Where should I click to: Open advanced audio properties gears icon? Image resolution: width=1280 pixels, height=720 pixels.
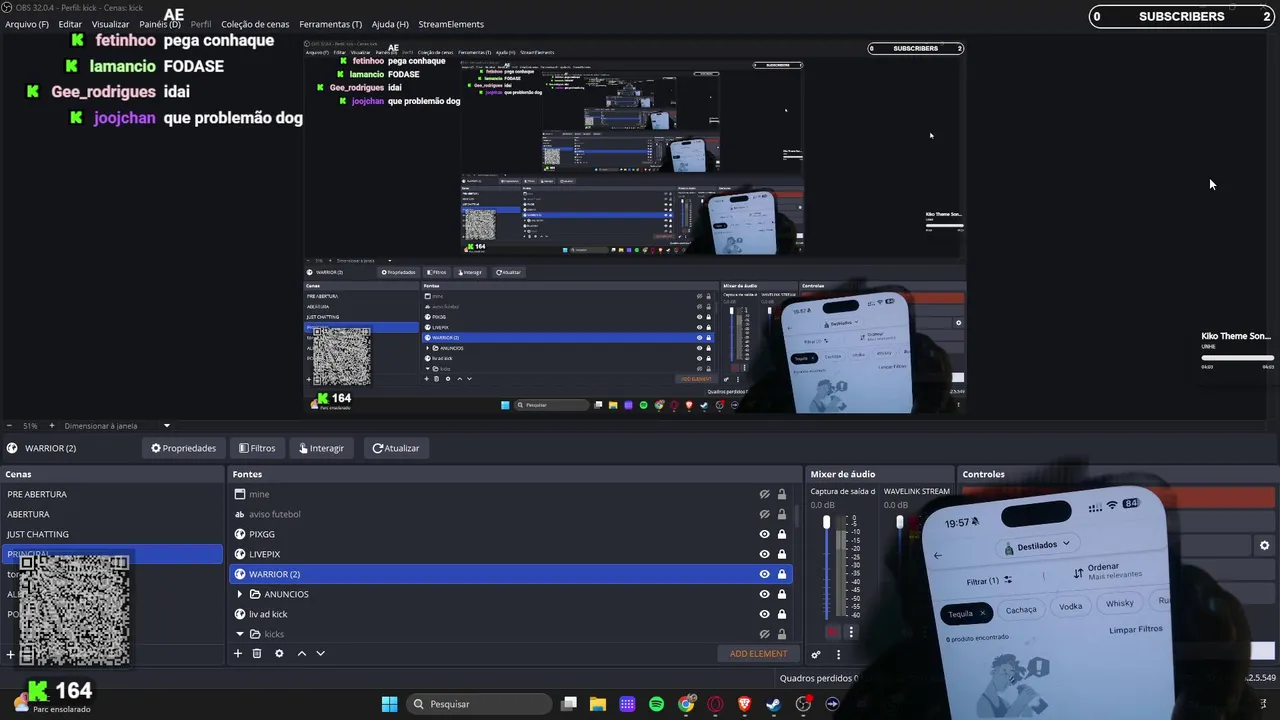816,654
